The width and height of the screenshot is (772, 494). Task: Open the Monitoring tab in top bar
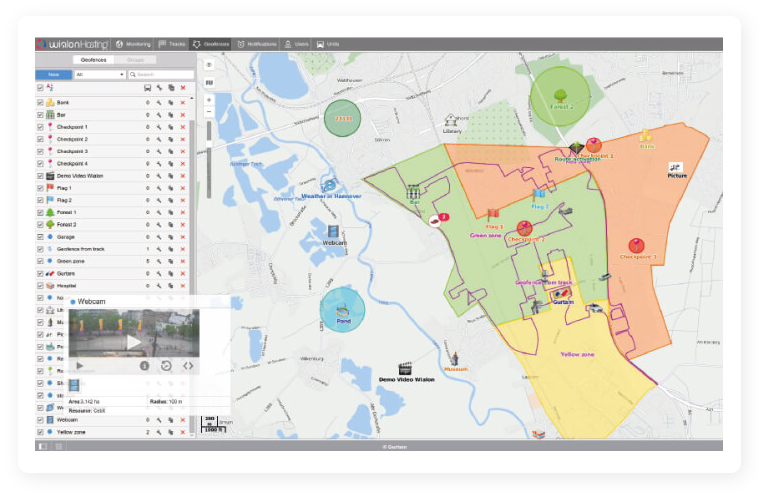133,44
